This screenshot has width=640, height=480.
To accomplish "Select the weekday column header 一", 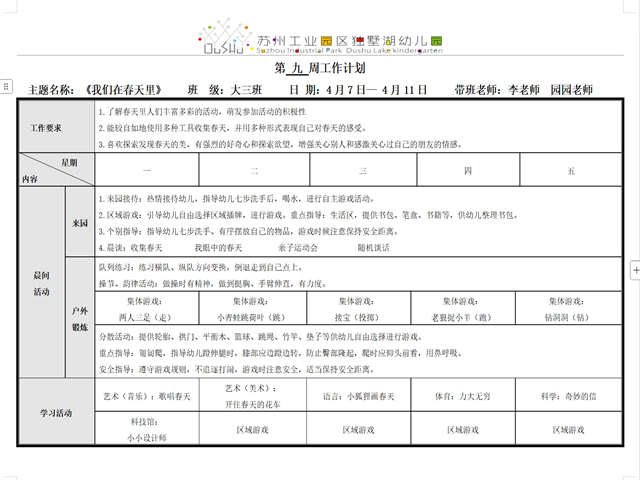I will [147, 171].
